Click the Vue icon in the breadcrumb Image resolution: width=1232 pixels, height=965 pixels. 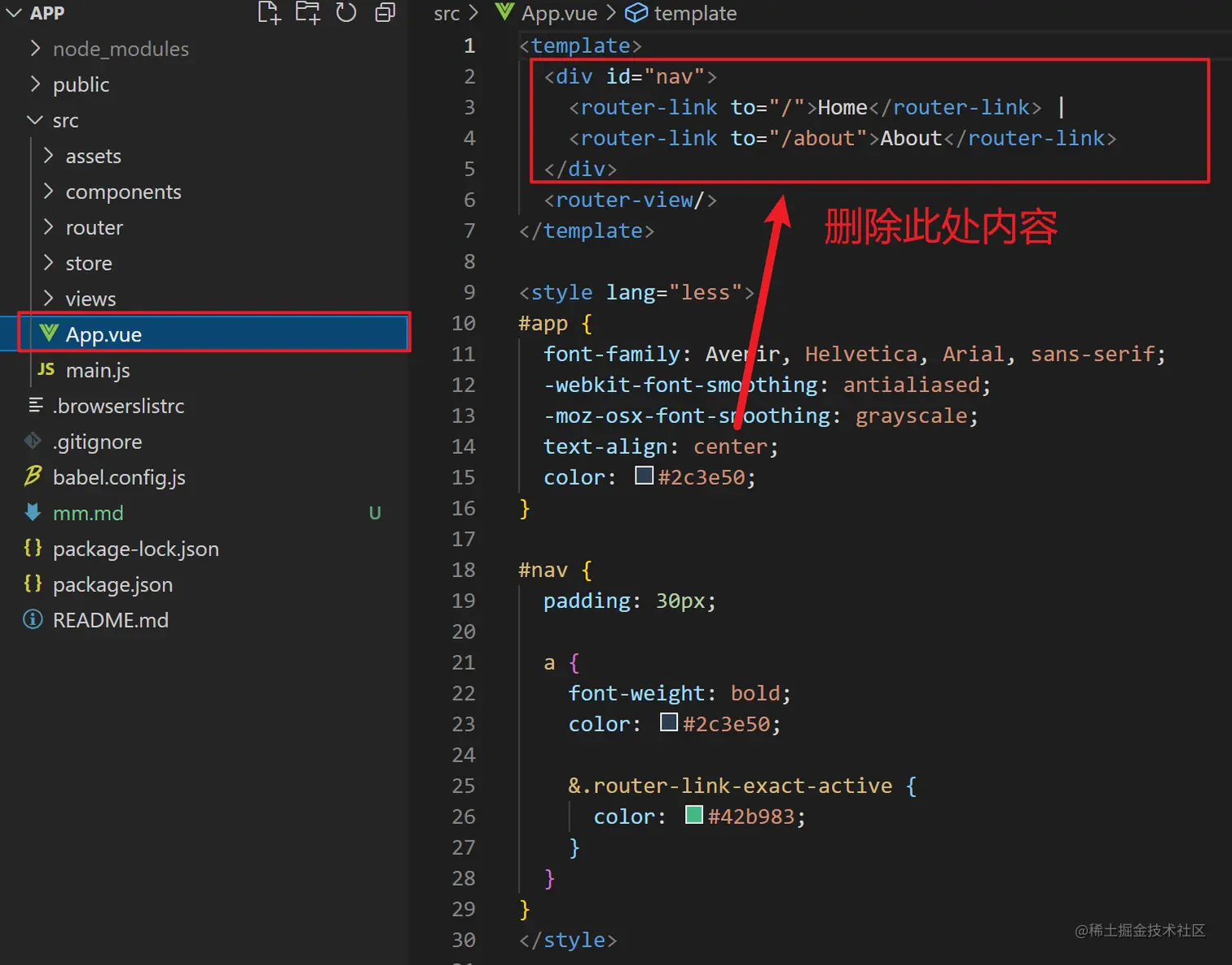[505, 12]
